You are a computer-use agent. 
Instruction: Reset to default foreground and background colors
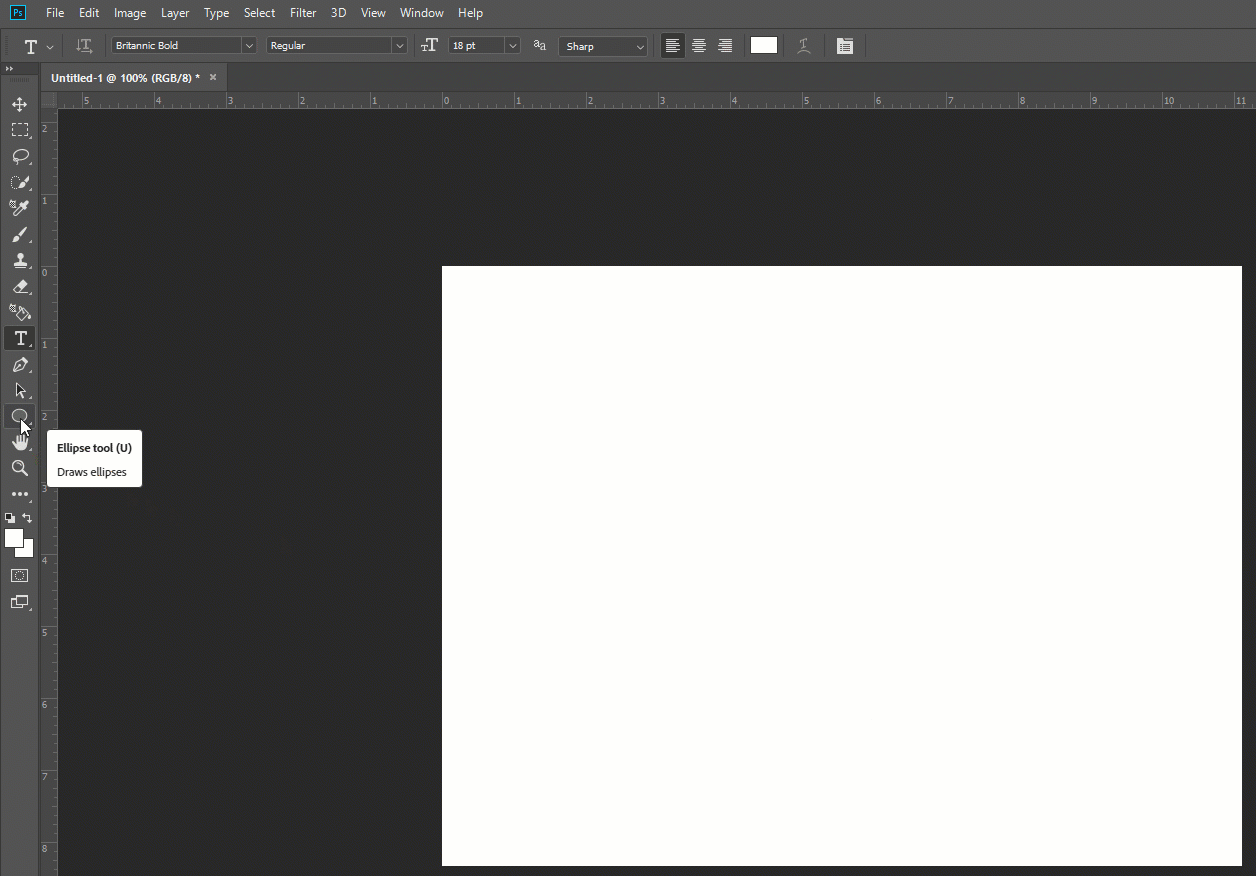point(10,518)
